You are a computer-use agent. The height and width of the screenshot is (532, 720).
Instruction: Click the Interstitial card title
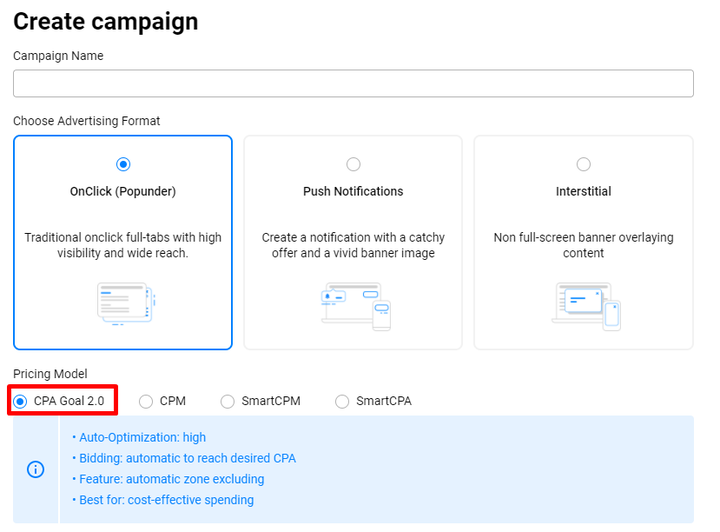pyautogui.click(x=584, y=191)
